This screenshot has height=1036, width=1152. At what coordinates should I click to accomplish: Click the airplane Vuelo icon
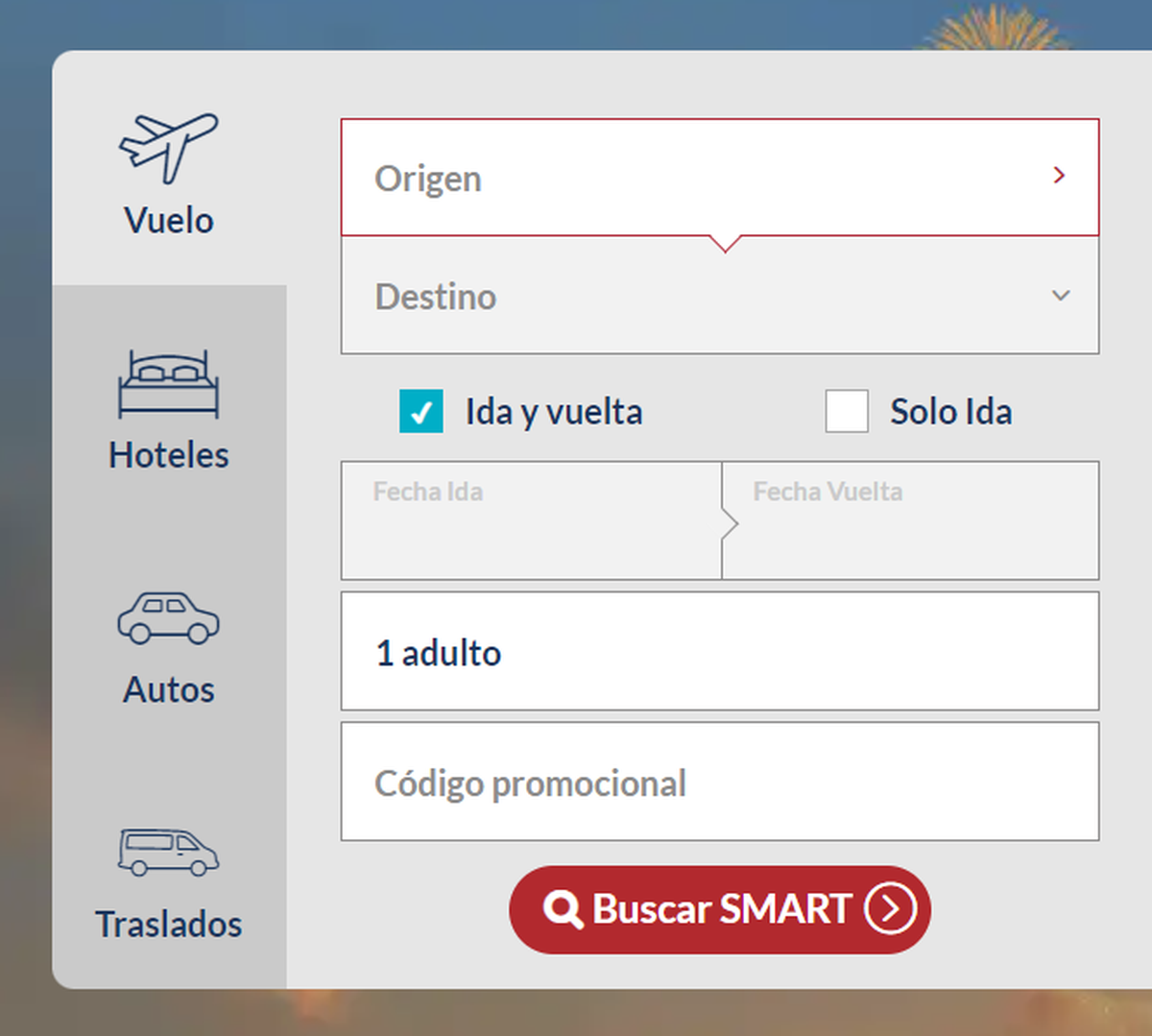coord(169,147)
